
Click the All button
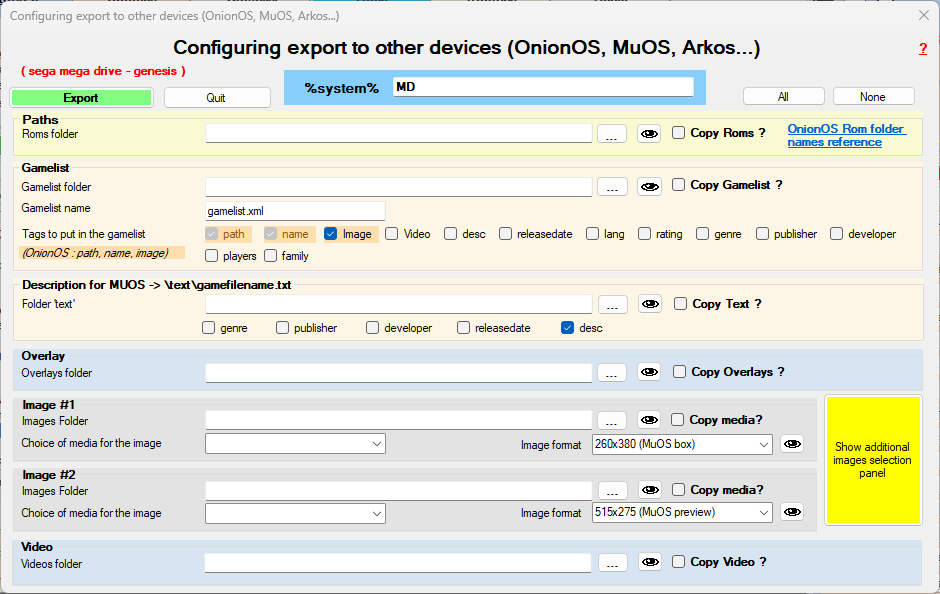pos(783,97)
